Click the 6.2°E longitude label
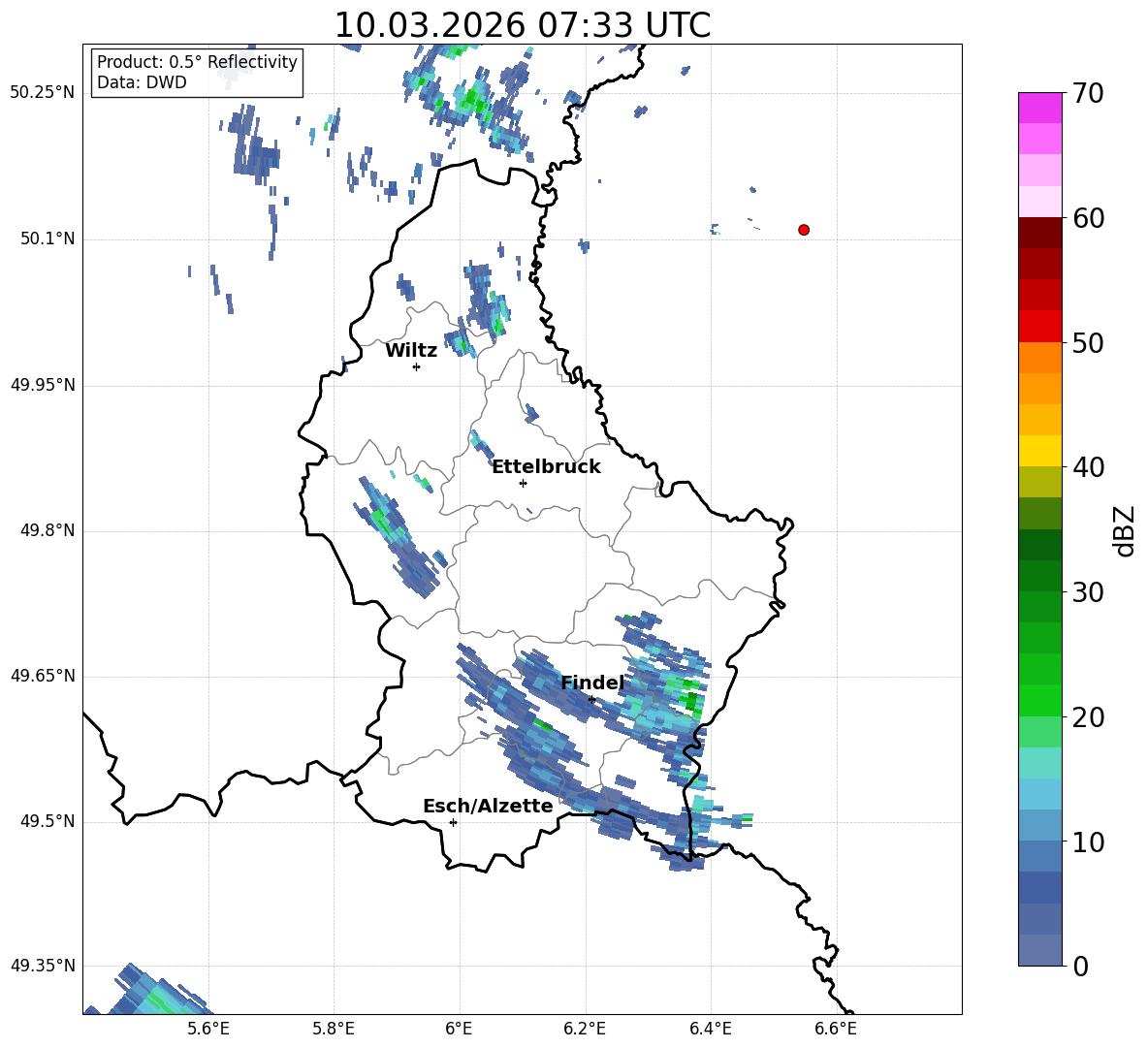 [585, 1029]
